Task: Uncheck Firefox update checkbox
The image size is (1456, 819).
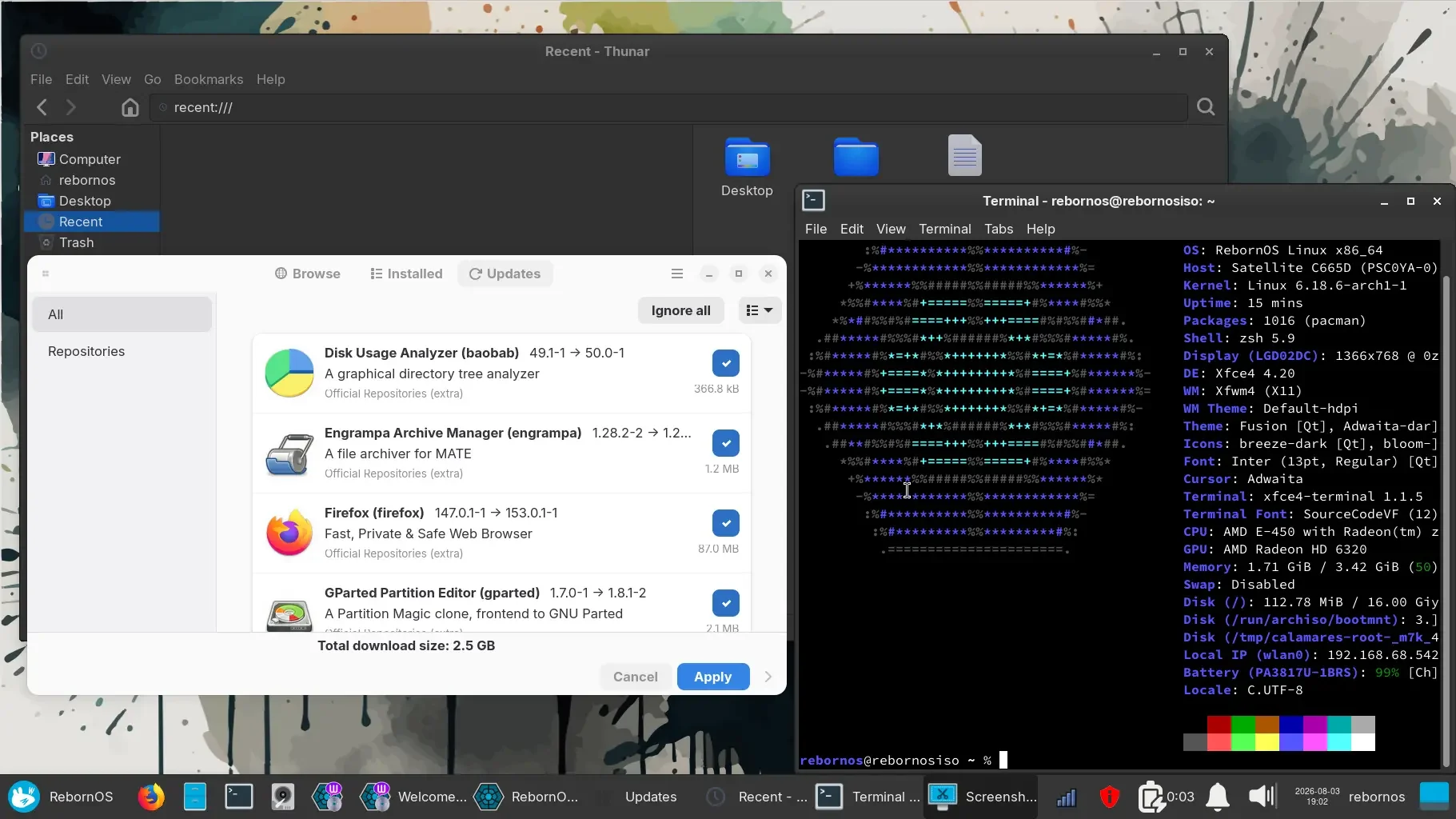Action: click(x=725, y=523)
